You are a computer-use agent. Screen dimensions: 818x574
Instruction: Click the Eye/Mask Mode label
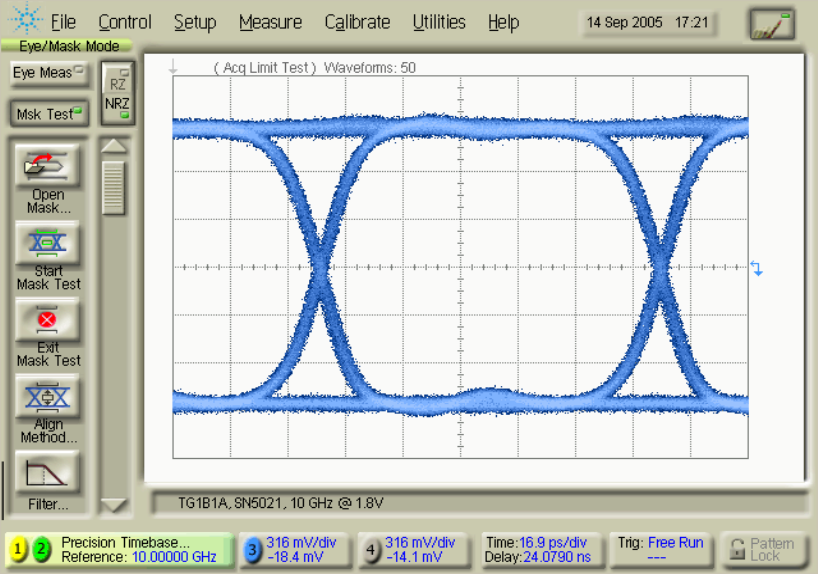point(69,46)
